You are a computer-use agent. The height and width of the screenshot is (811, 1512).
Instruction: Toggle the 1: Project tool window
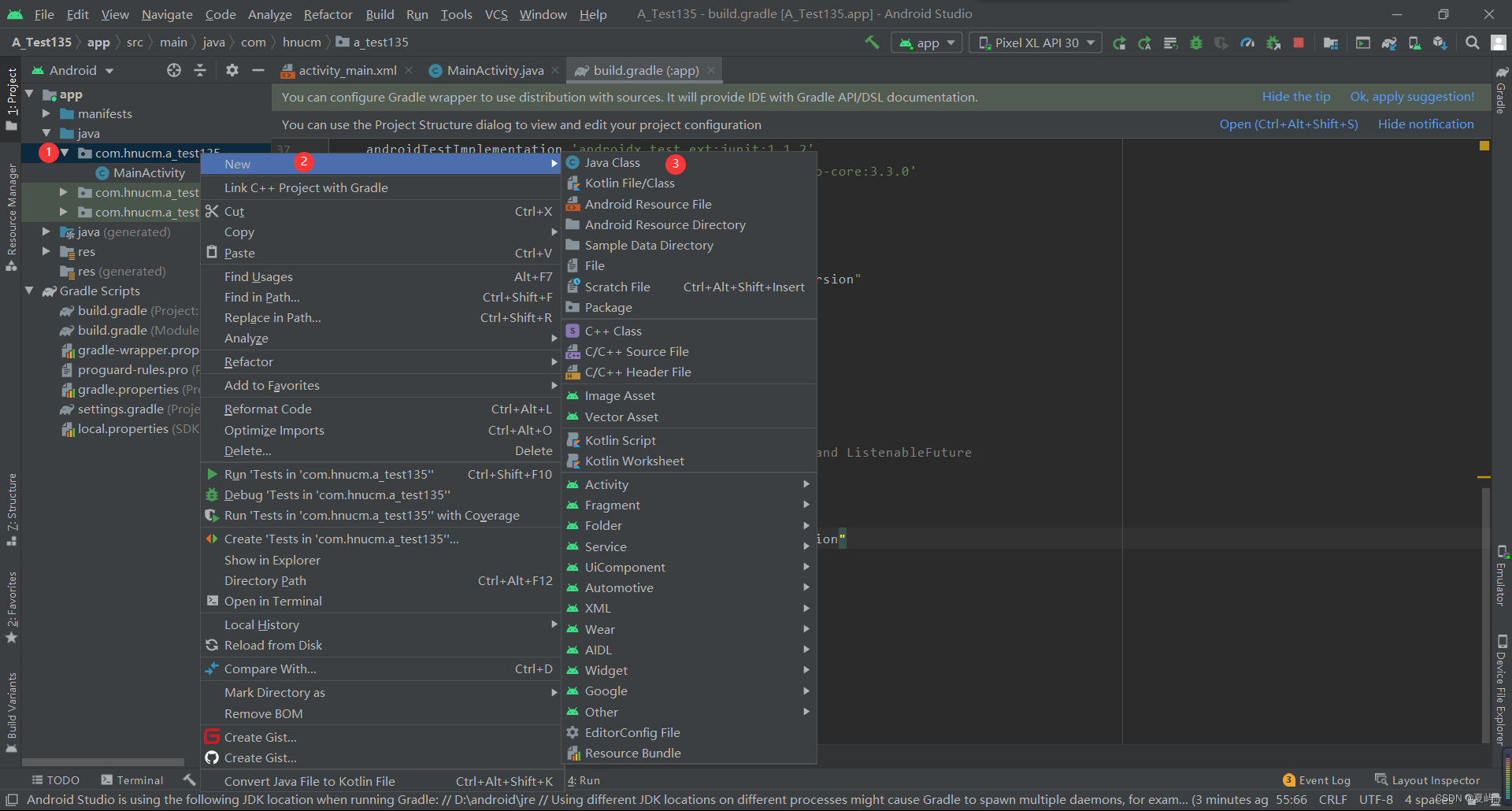[12, 98]
